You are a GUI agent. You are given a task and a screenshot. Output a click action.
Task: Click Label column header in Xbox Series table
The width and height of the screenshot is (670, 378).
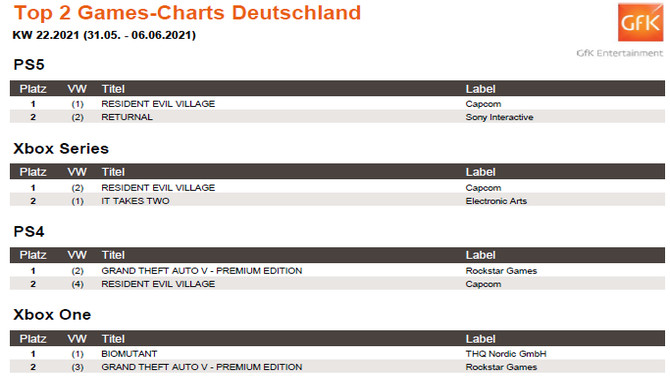(x=481, y=172)
